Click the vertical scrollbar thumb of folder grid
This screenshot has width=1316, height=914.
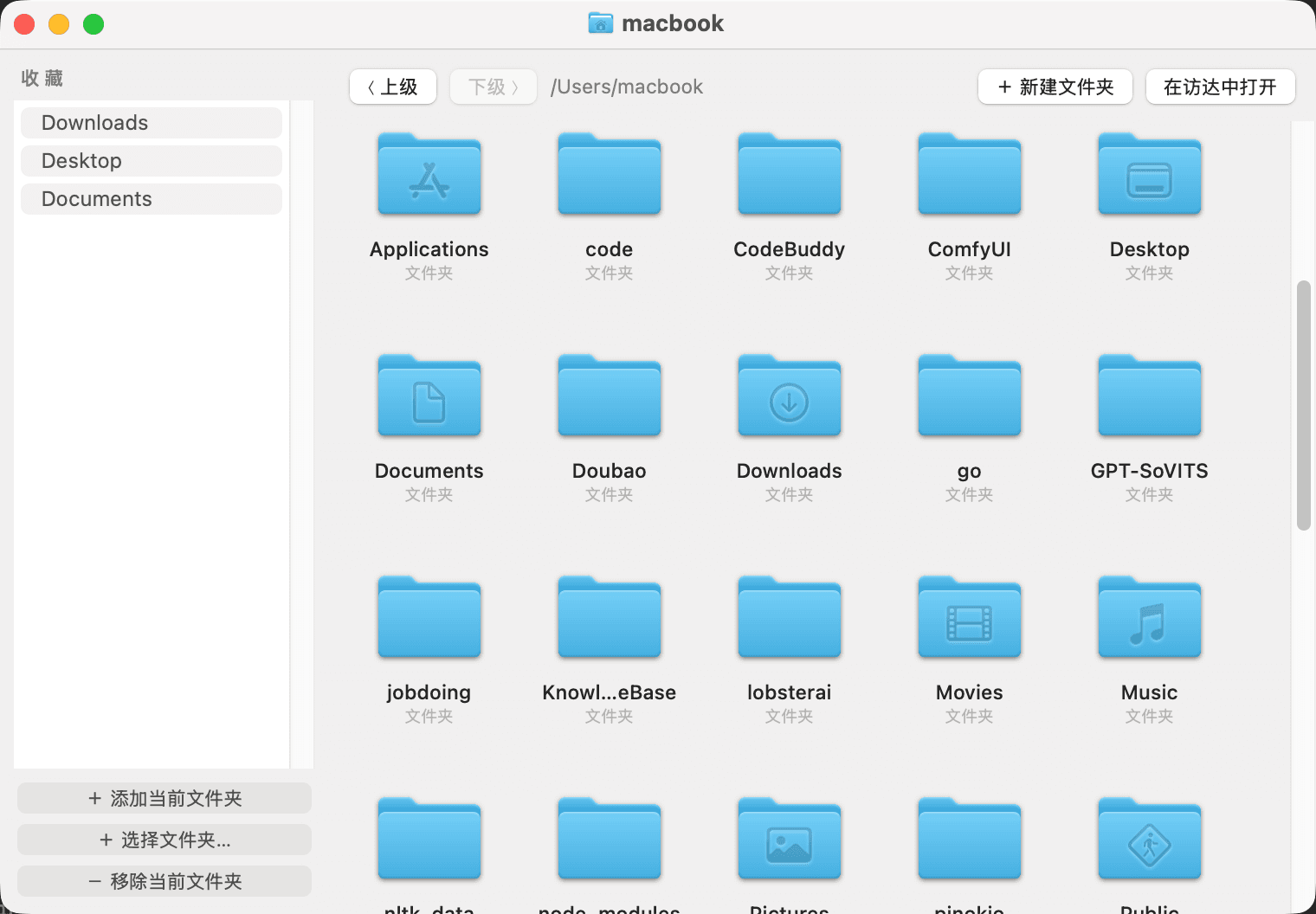(x=1303, y=405)
